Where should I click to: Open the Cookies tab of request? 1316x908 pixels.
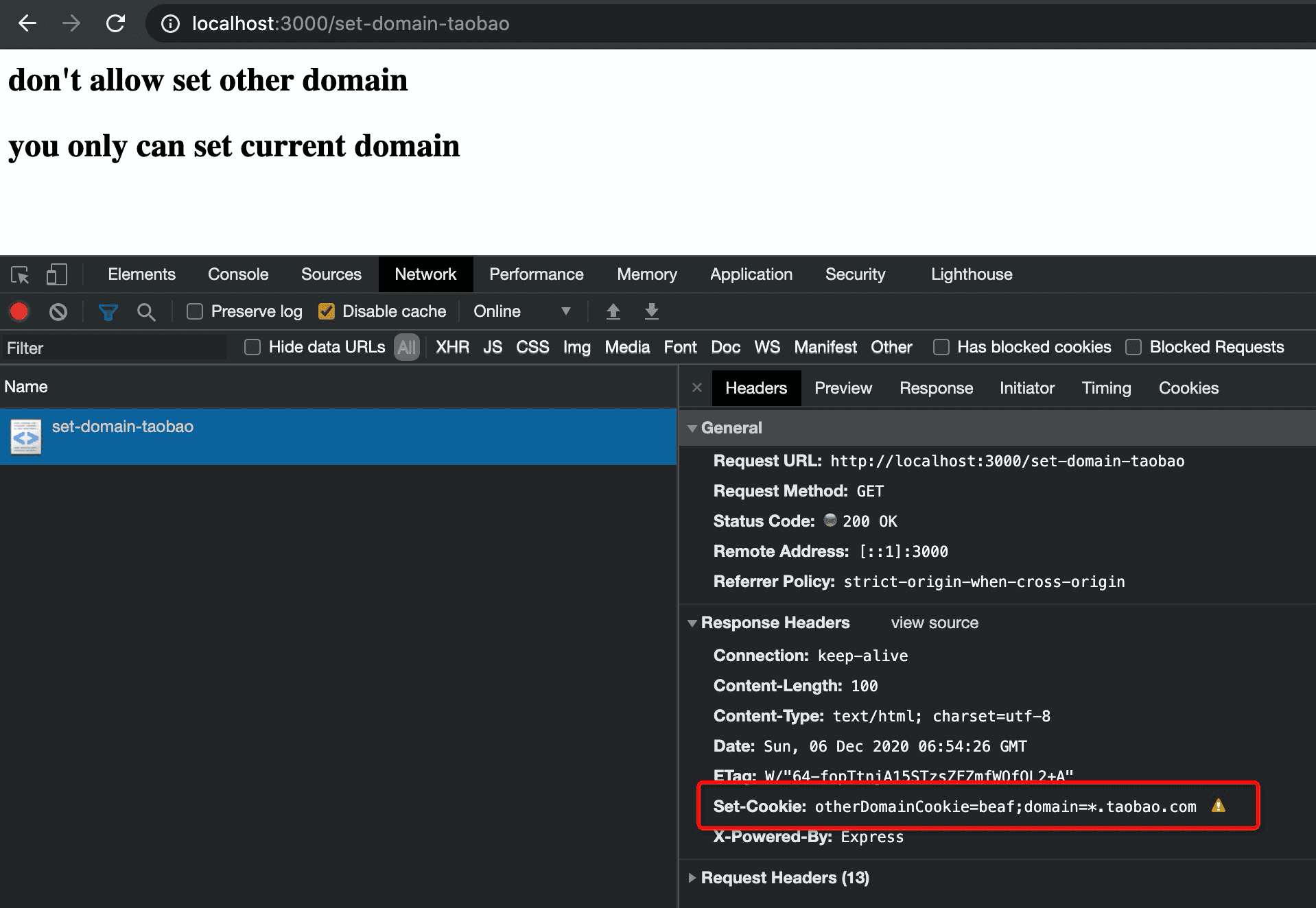click(1188, 388)
